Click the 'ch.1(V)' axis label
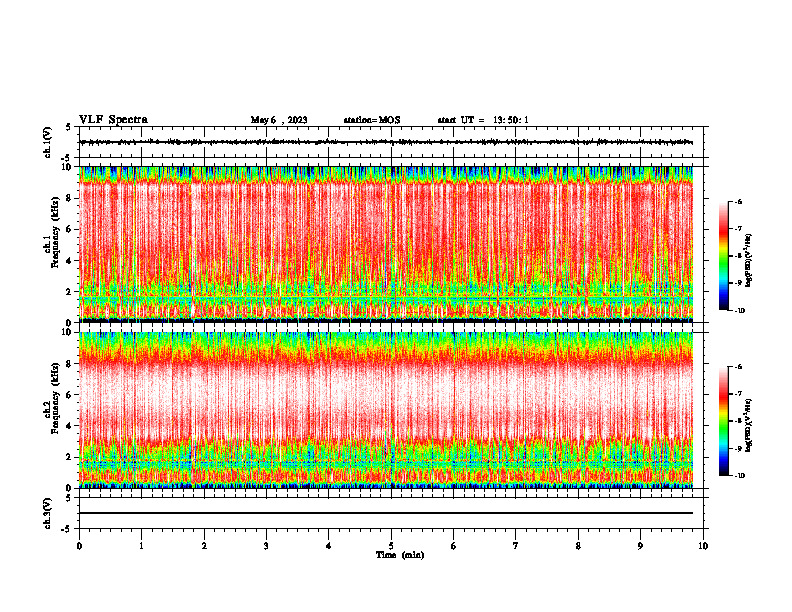This screenshot has height=612, width=792. (48, 142)
